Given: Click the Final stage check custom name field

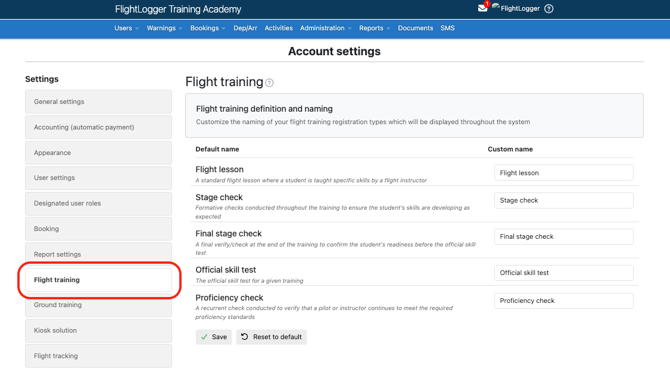Looking at the screenshot, I should click(x=564, y=237).
